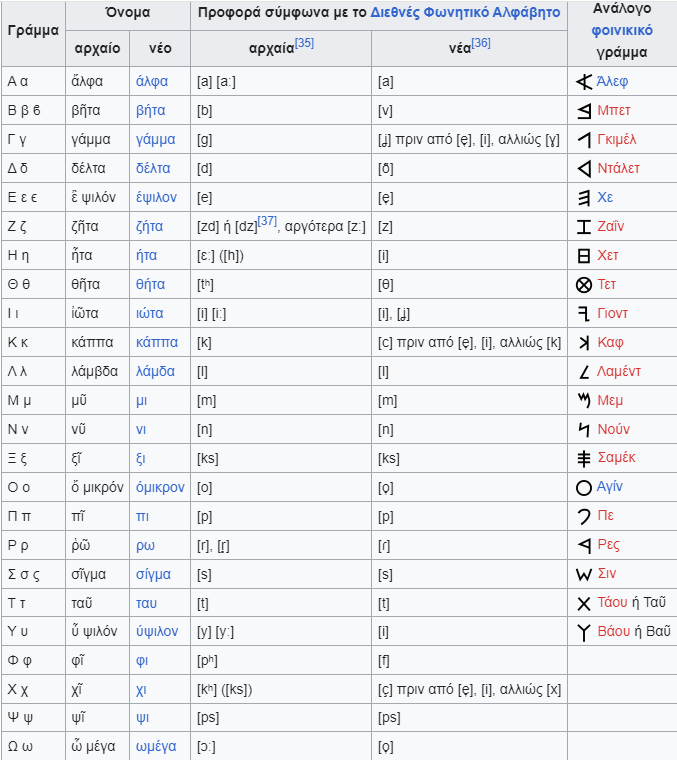Open the όμικρον link

(160, 487)
